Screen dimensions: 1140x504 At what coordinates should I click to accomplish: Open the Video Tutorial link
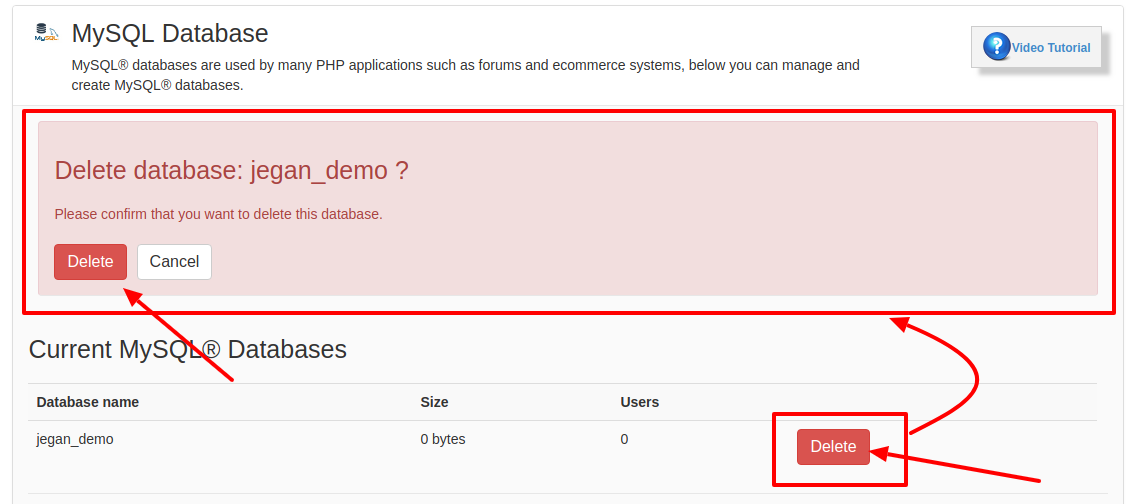pyautogui.click(x=1051, y=48)
